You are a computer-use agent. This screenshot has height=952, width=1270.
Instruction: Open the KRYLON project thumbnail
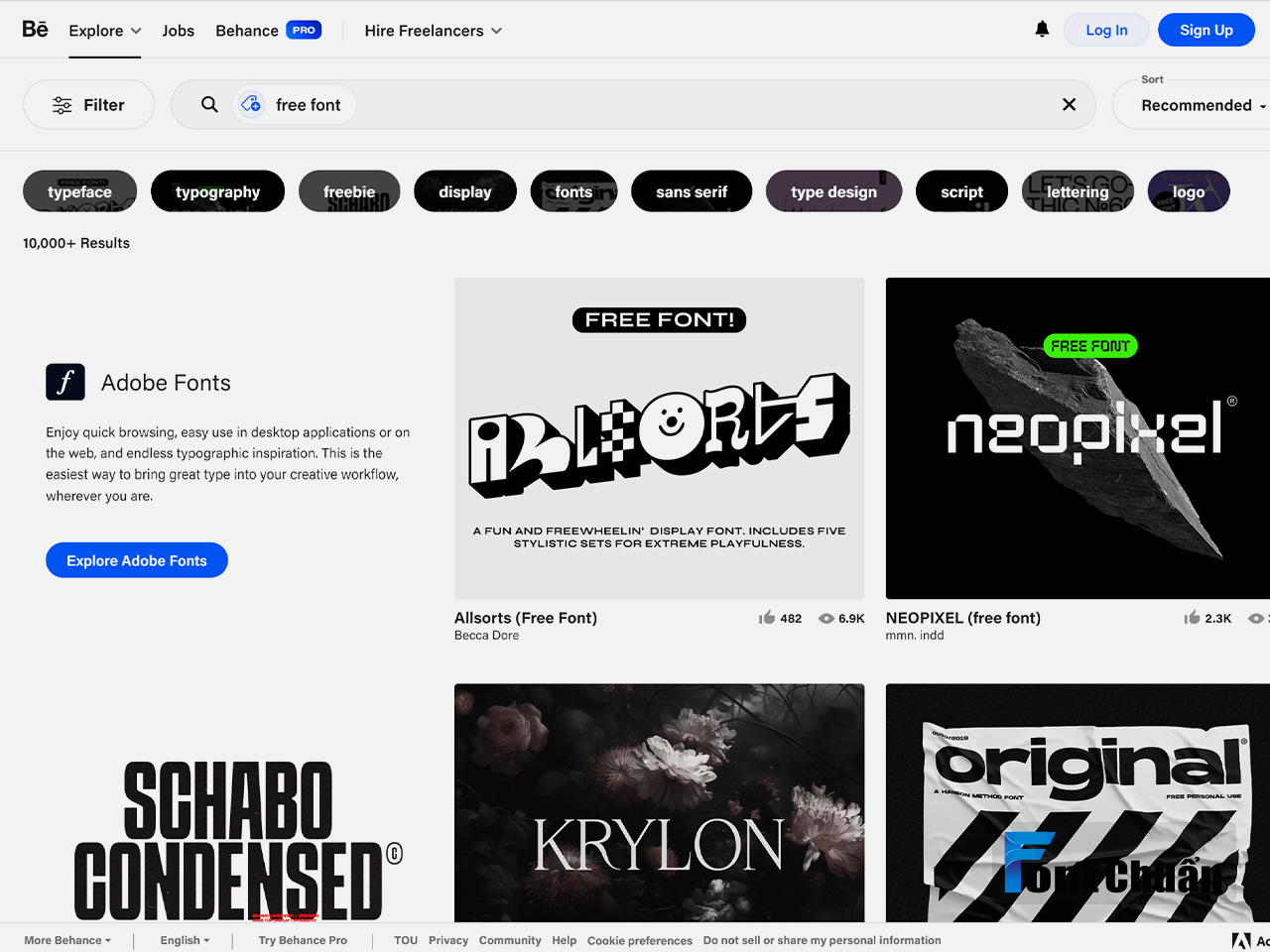659,803
